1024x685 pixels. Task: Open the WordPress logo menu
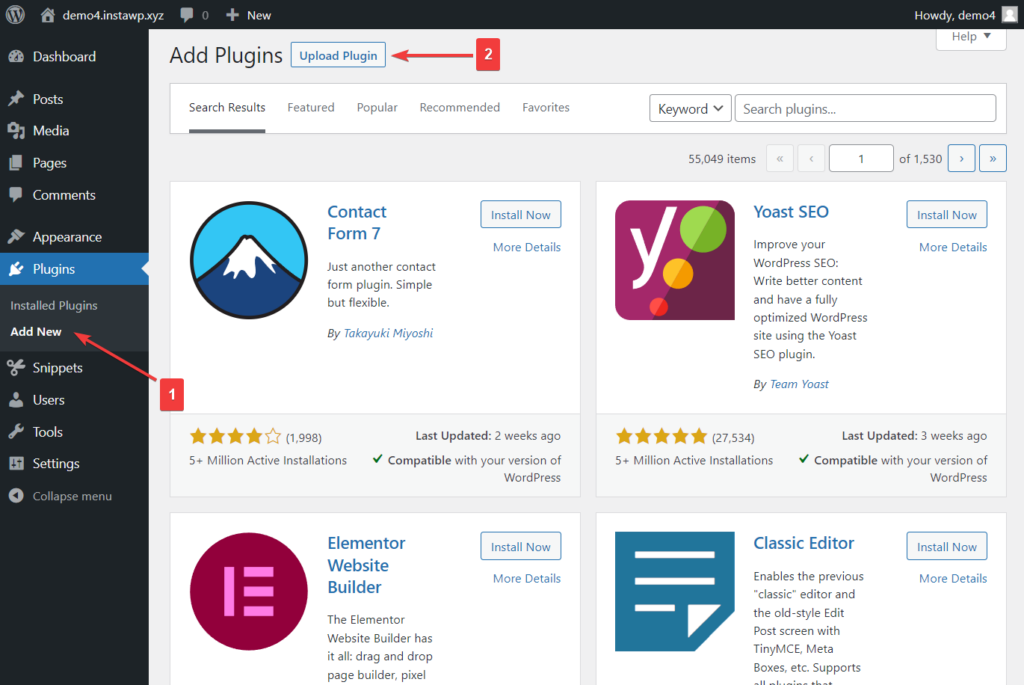(x=15, y=14)
